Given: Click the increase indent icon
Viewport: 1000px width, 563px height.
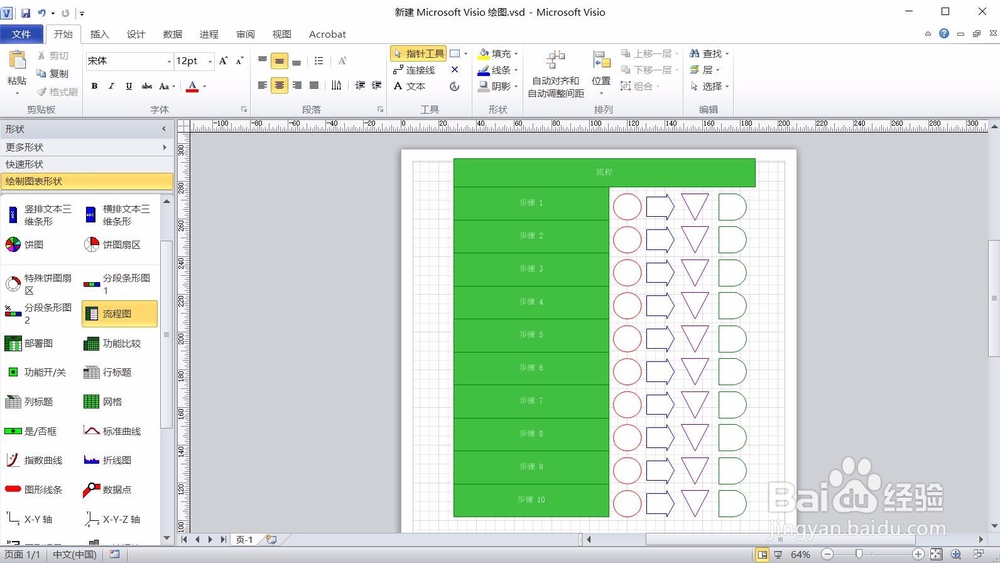Looking at the screenshot, I should point(377,85).
